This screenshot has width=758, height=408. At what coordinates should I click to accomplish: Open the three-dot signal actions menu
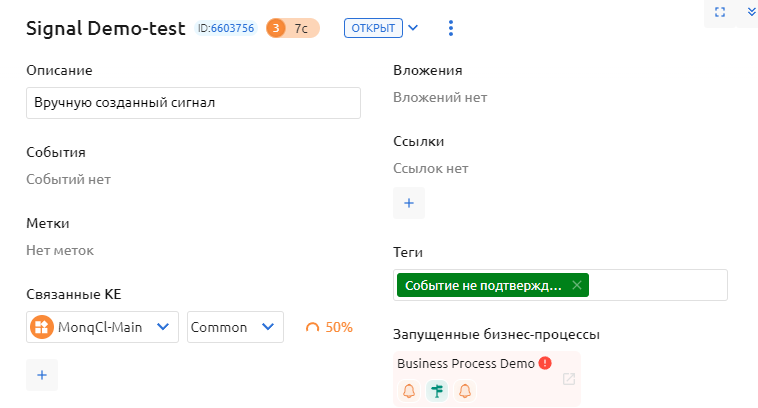(x=451, y=29)
